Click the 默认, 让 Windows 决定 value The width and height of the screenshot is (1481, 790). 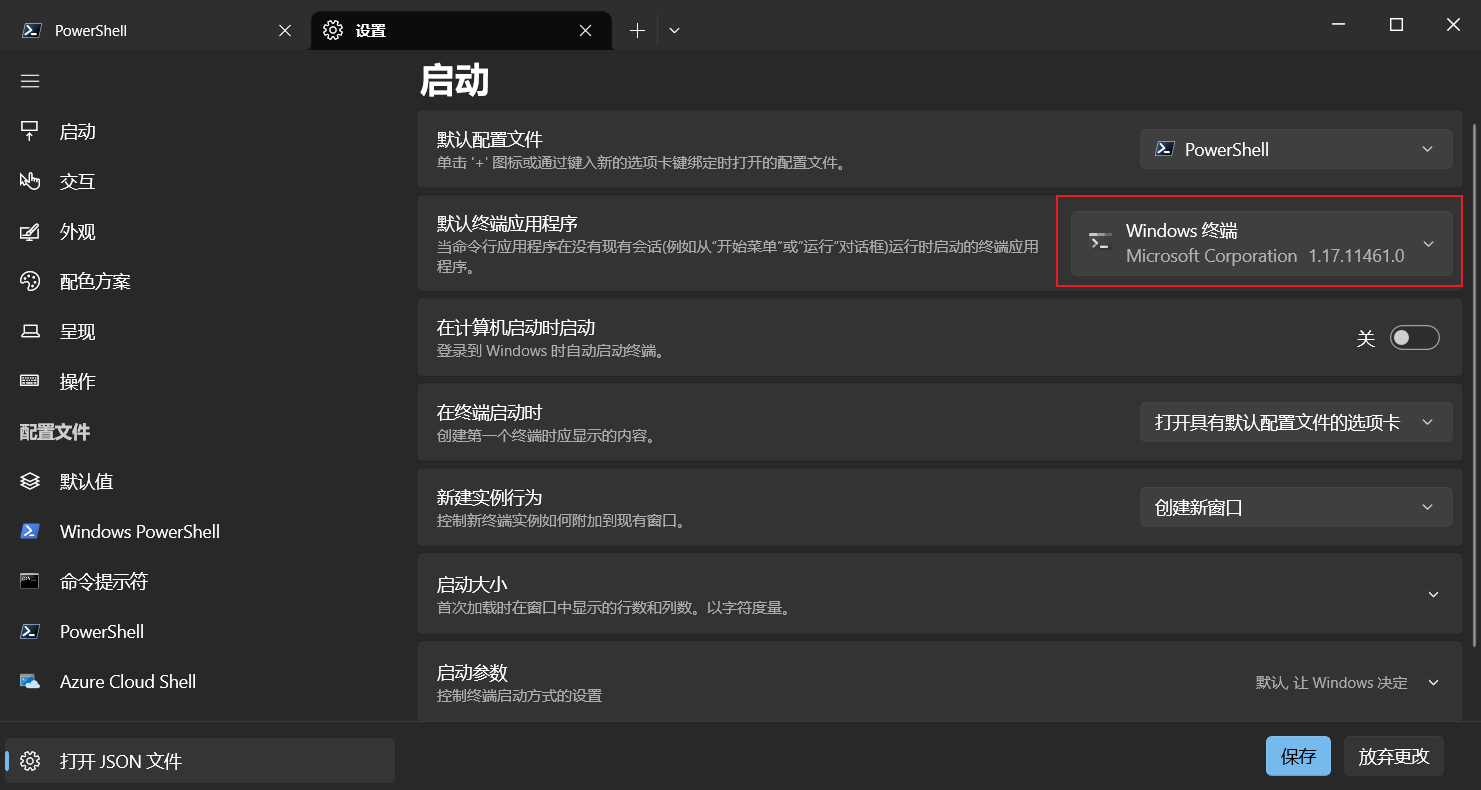tap(1332, 682)
